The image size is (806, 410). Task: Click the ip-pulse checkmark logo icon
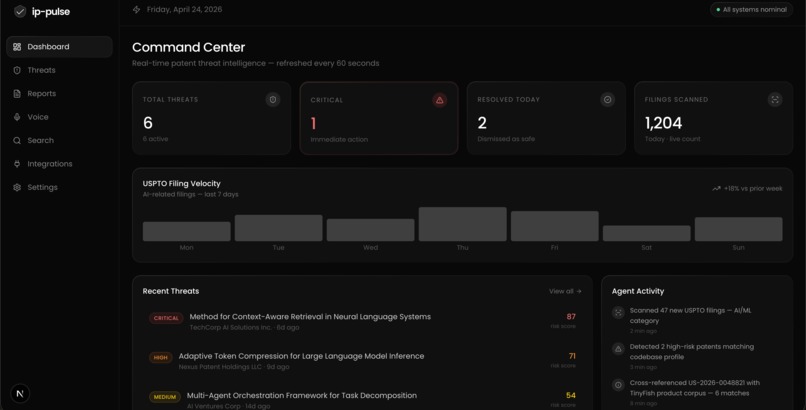[20, 11]
